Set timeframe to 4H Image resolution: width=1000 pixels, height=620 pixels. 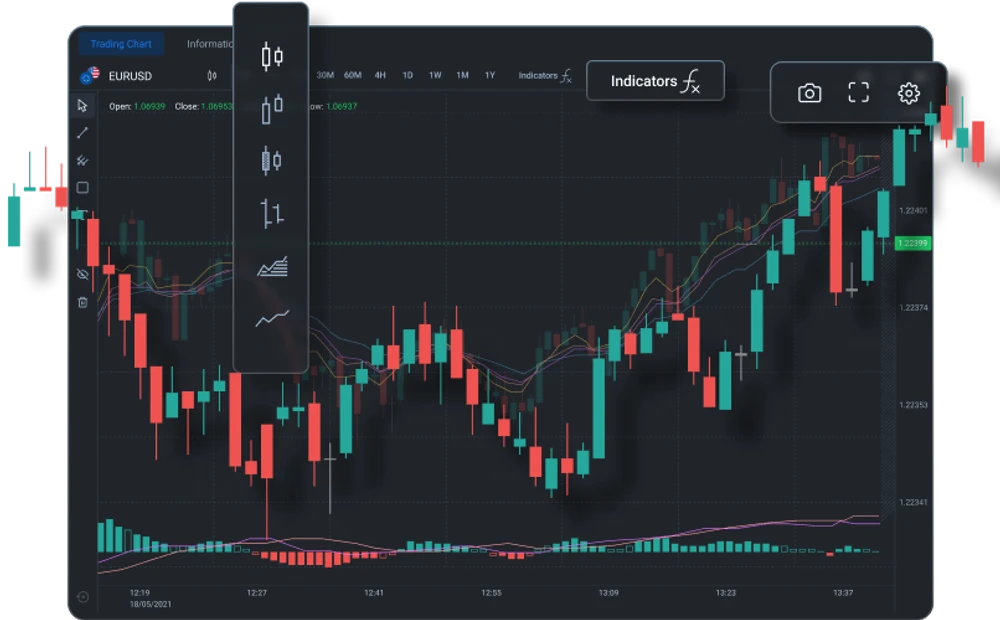tap(380, 75)
